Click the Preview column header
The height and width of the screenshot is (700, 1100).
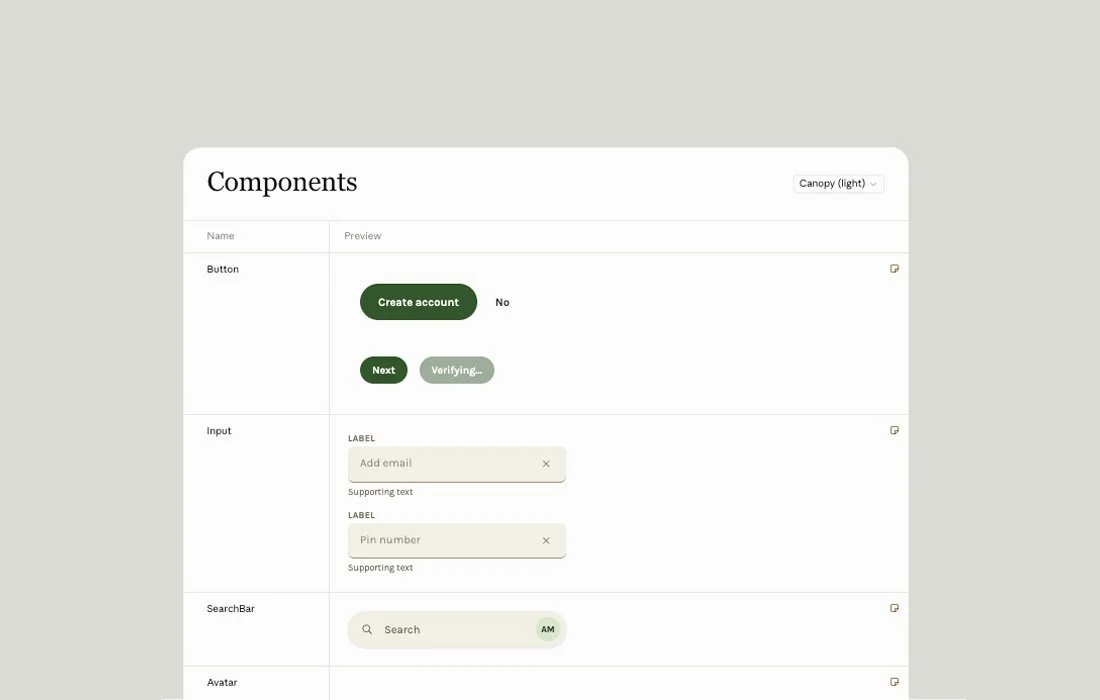pos(363,236)
